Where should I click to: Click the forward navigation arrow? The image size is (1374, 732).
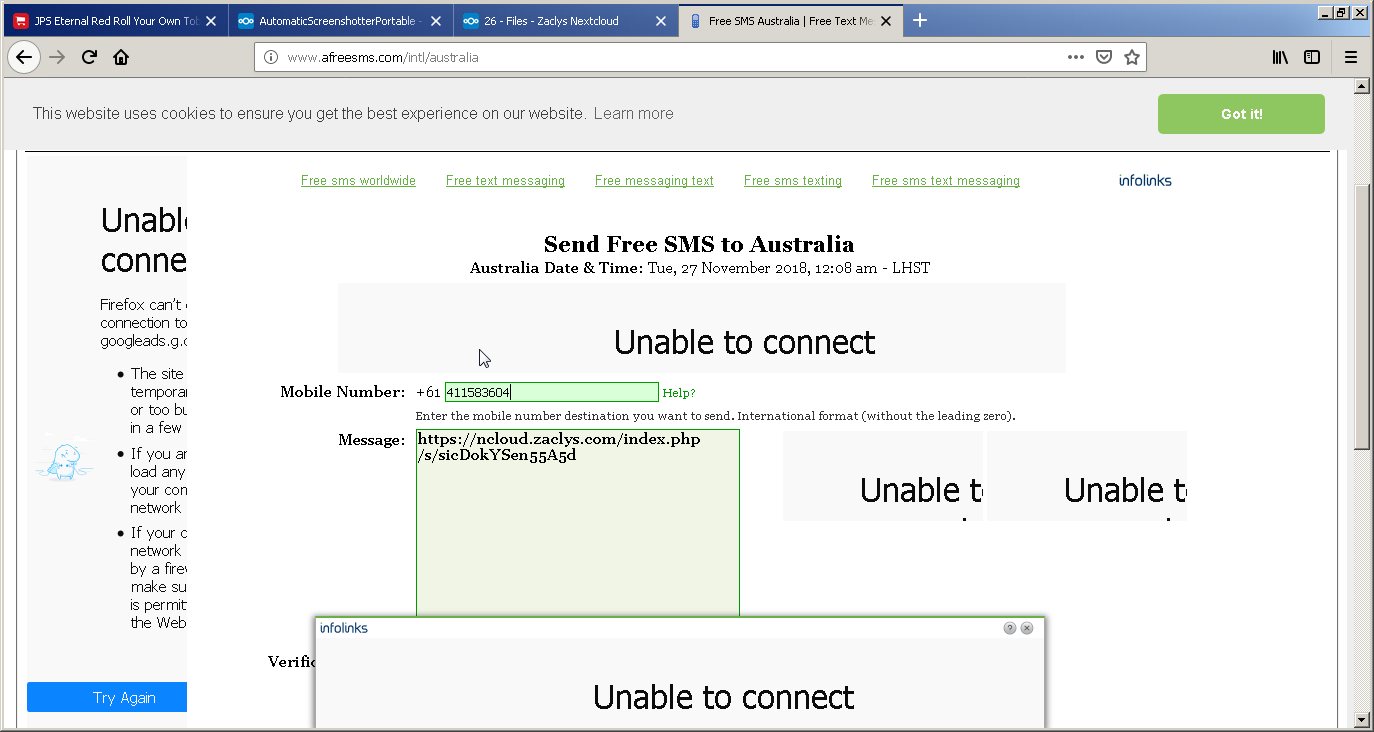point(57,57)
